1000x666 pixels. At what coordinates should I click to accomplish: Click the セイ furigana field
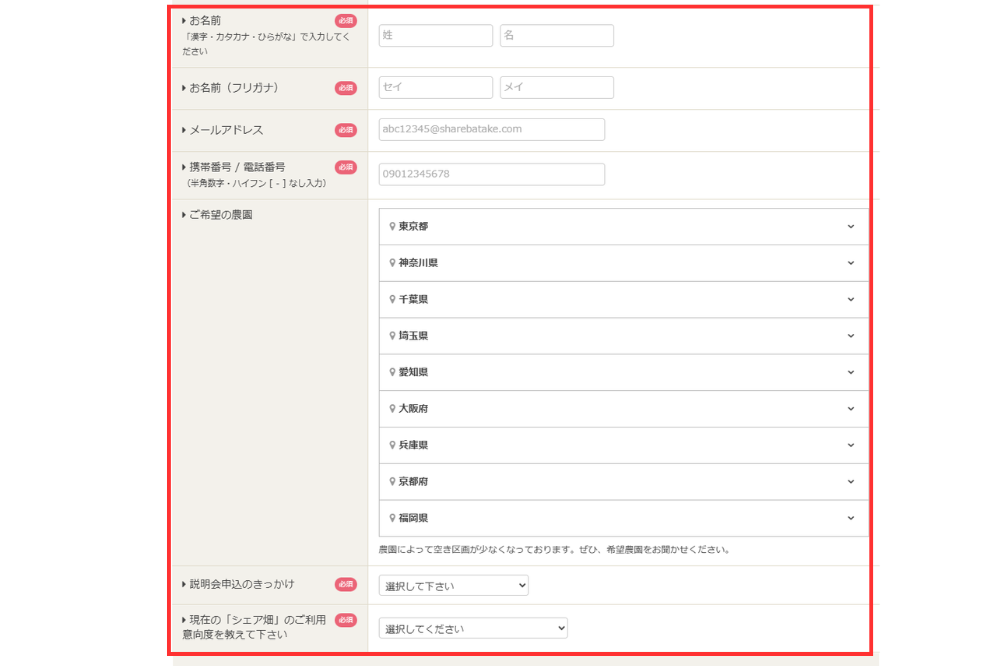tap(436, 87)
